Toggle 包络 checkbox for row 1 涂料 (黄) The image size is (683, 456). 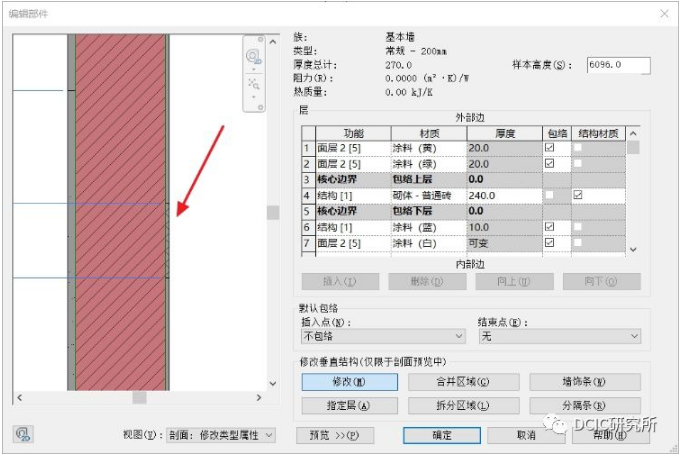tap(550, 148)
